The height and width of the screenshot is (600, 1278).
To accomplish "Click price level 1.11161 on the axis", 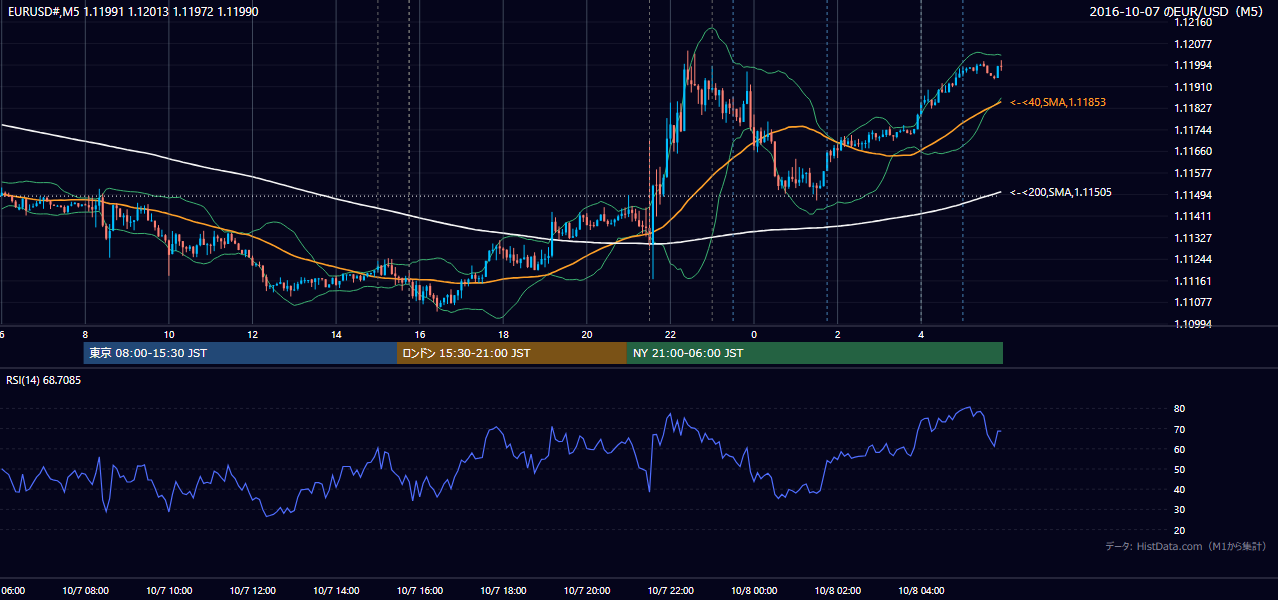I will [1193, 281].
